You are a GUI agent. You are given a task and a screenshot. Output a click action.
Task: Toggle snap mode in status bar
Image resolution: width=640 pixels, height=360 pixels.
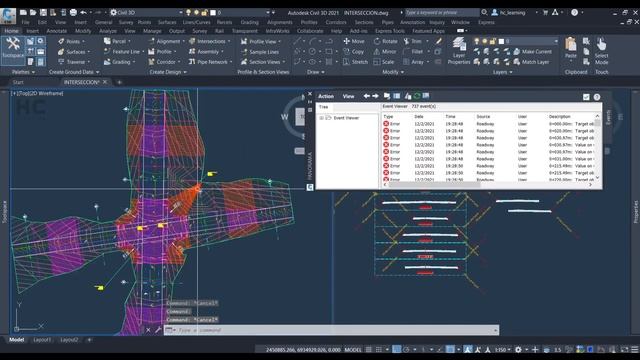tap(379, 349)
